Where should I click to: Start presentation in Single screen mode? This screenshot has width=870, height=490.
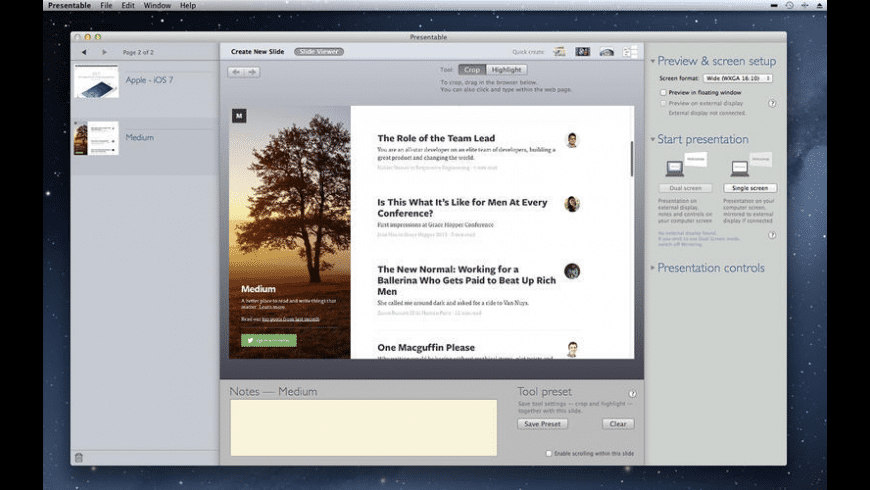point(750,188)
